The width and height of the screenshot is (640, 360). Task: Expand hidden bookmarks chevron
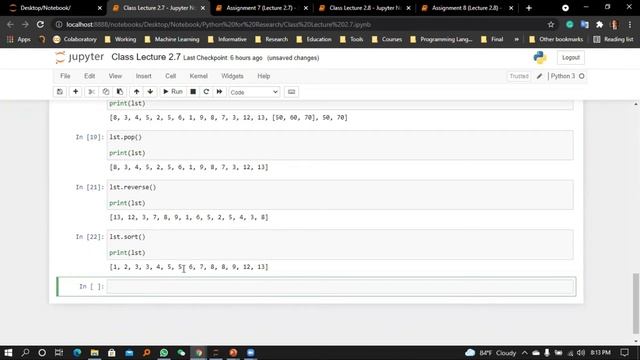point(516,40)
